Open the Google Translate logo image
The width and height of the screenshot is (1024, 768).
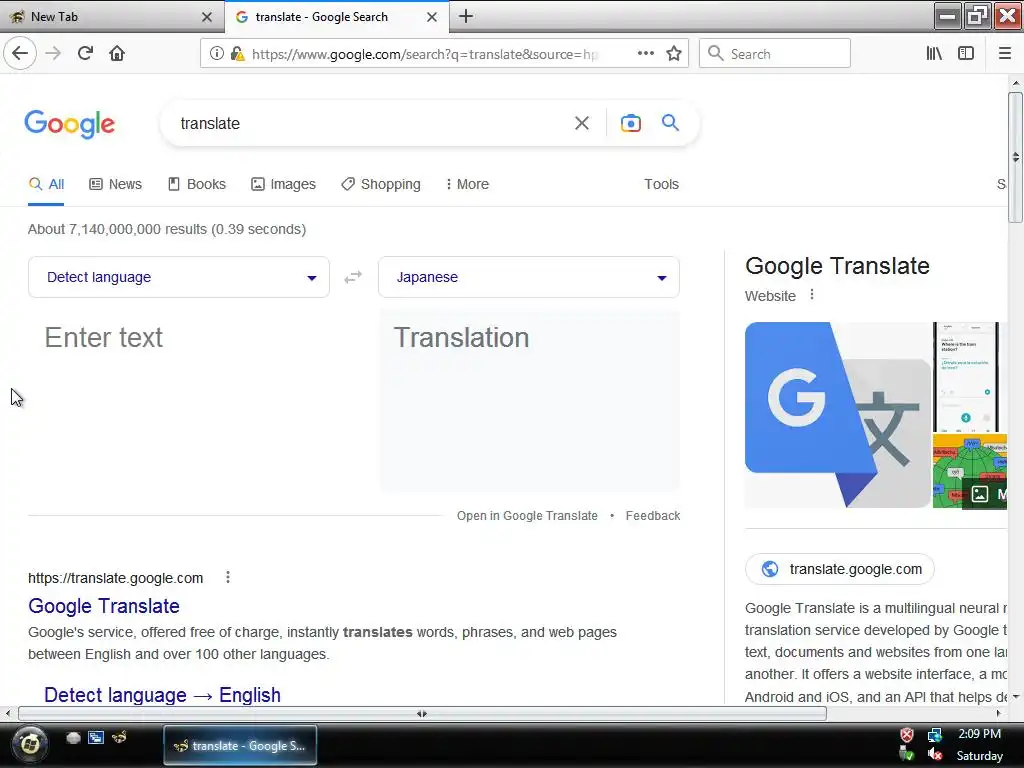837,415
